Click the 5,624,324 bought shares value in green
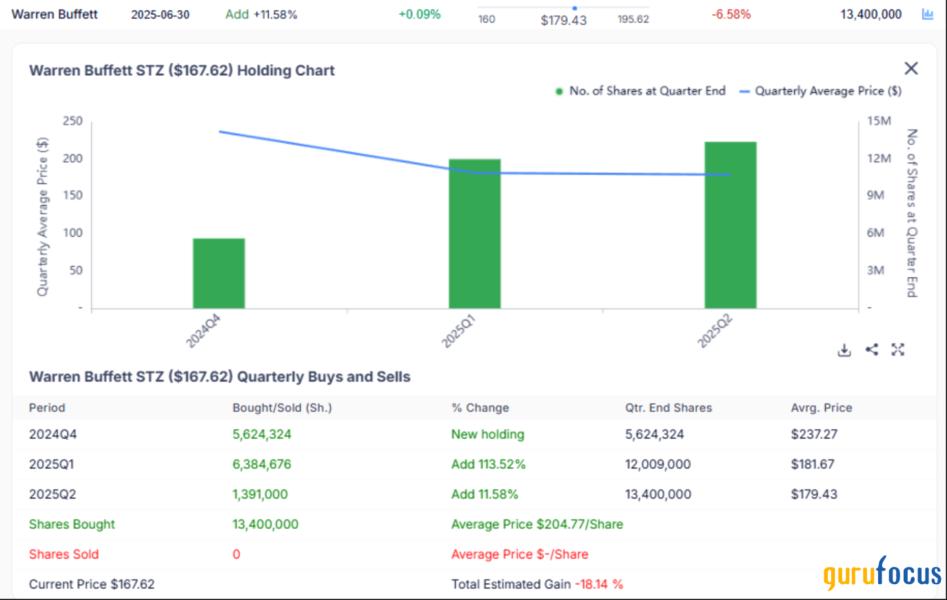 click(262, 434)
